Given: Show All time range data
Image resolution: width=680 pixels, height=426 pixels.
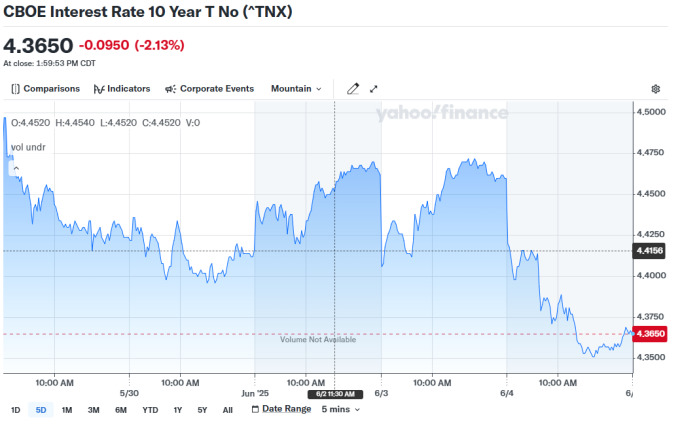Looking at the screenshot, I should (227, 409).
